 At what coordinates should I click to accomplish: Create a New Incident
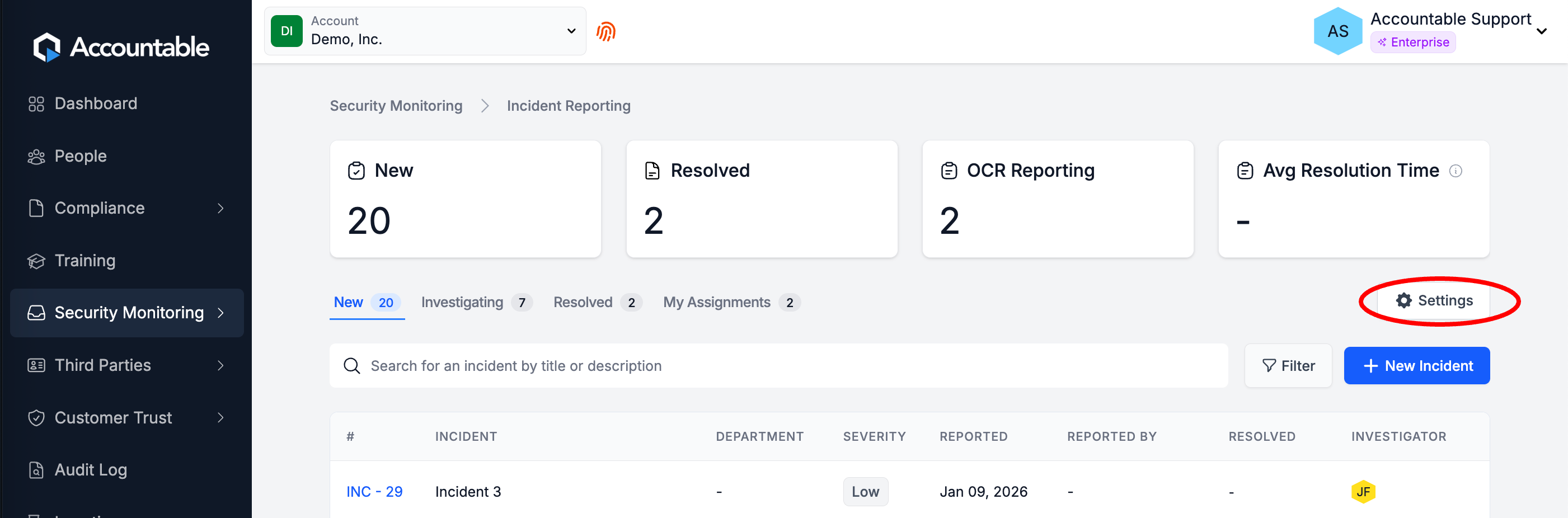click(1416, 366)
